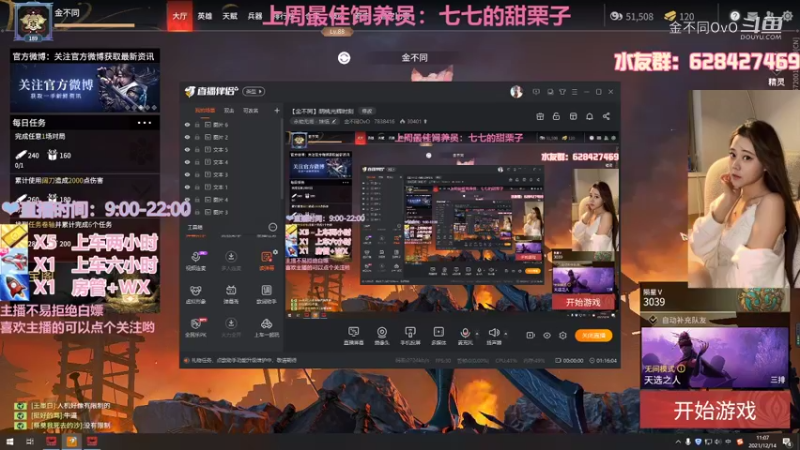Open the 上车一起玩 tool
Image resolution: width=800 pixels, height=450 pixels.
(266, 324)
